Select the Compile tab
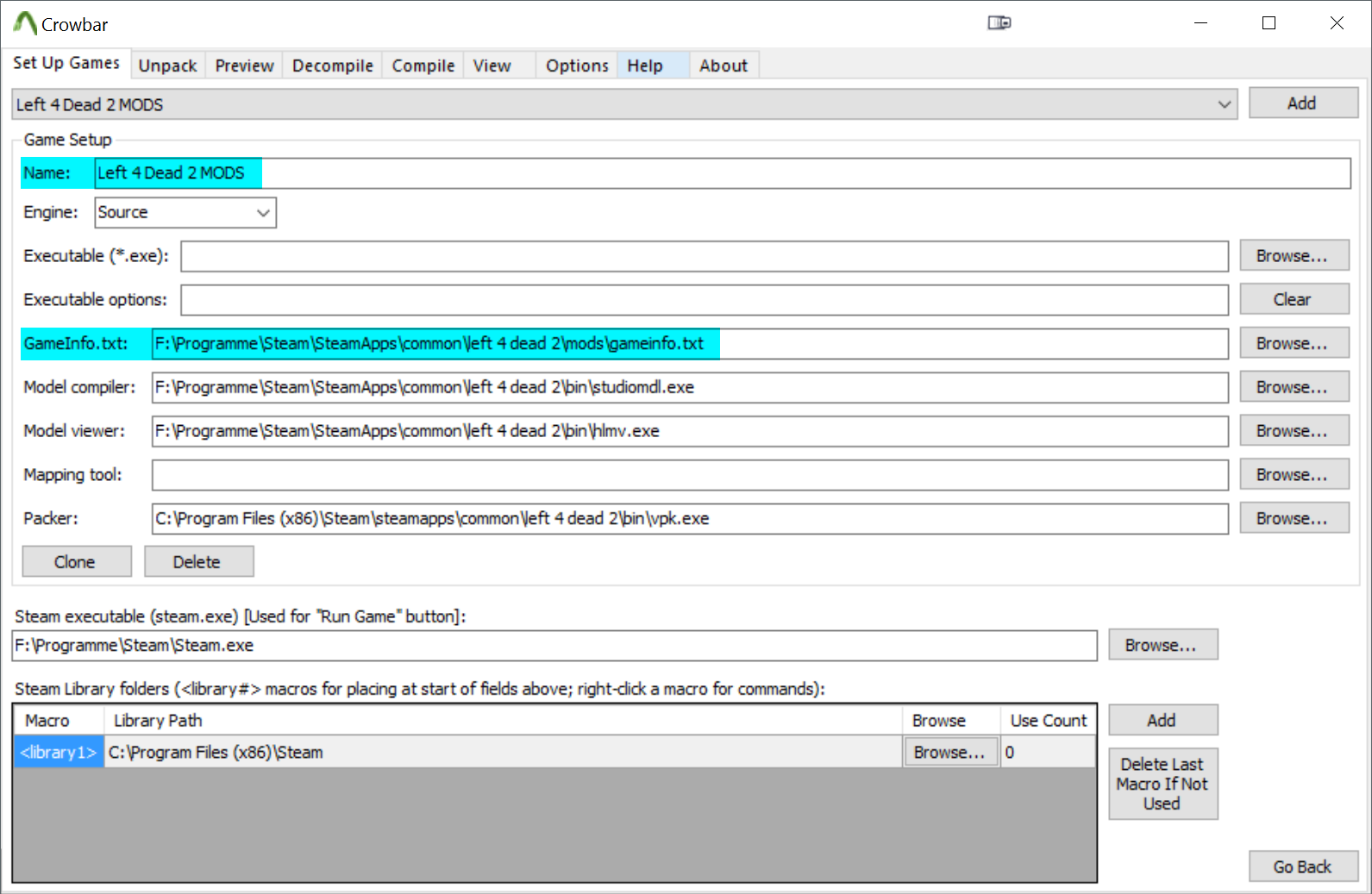Screen dimensions: 1372x894 [x=423, y=66]
